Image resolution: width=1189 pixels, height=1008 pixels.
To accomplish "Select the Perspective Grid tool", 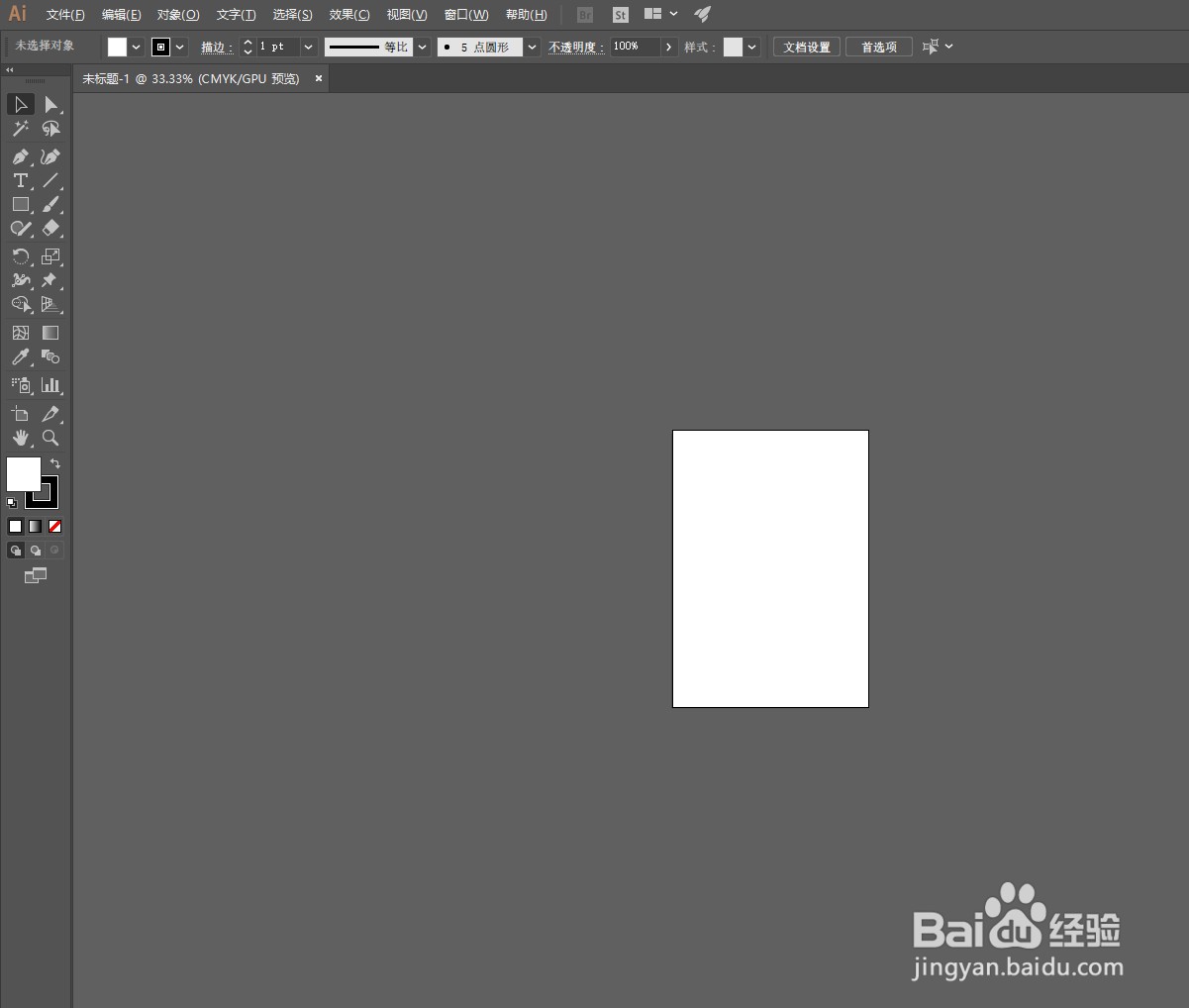I will 50,304.
